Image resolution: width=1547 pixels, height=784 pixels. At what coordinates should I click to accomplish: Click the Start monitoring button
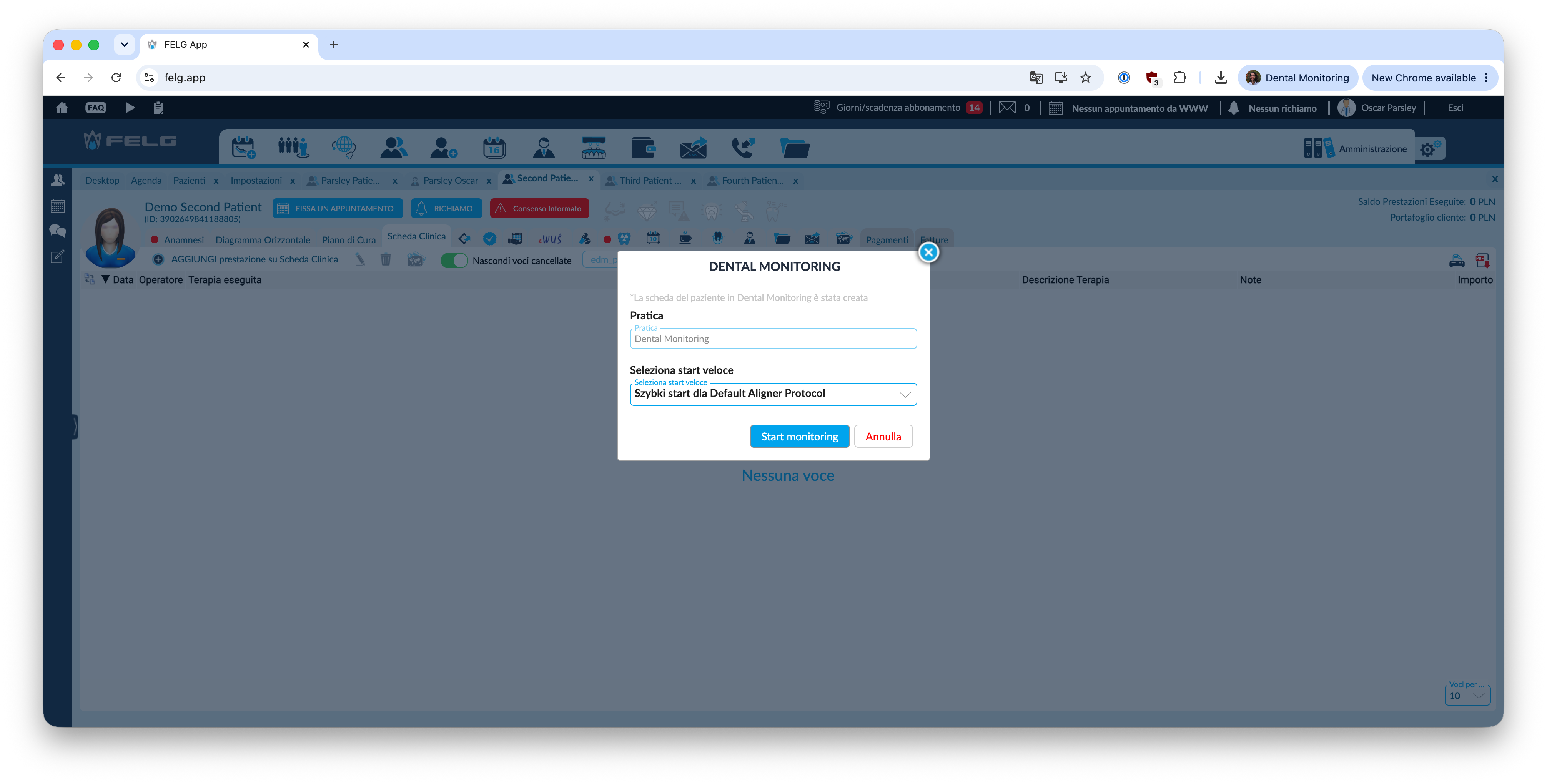click(x=799, y=437)
